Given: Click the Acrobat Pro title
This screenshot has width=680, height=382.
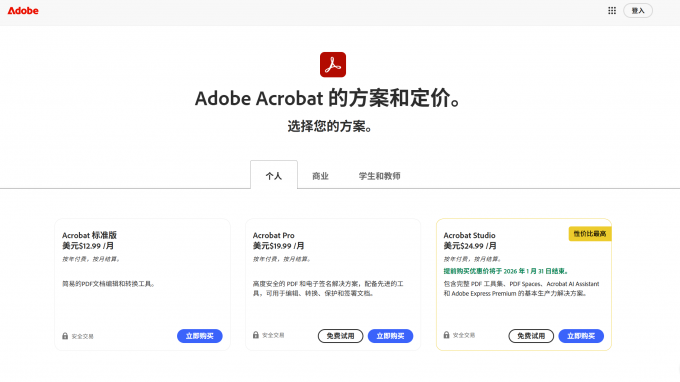Looking at the screenshot, I should [274, 235].
